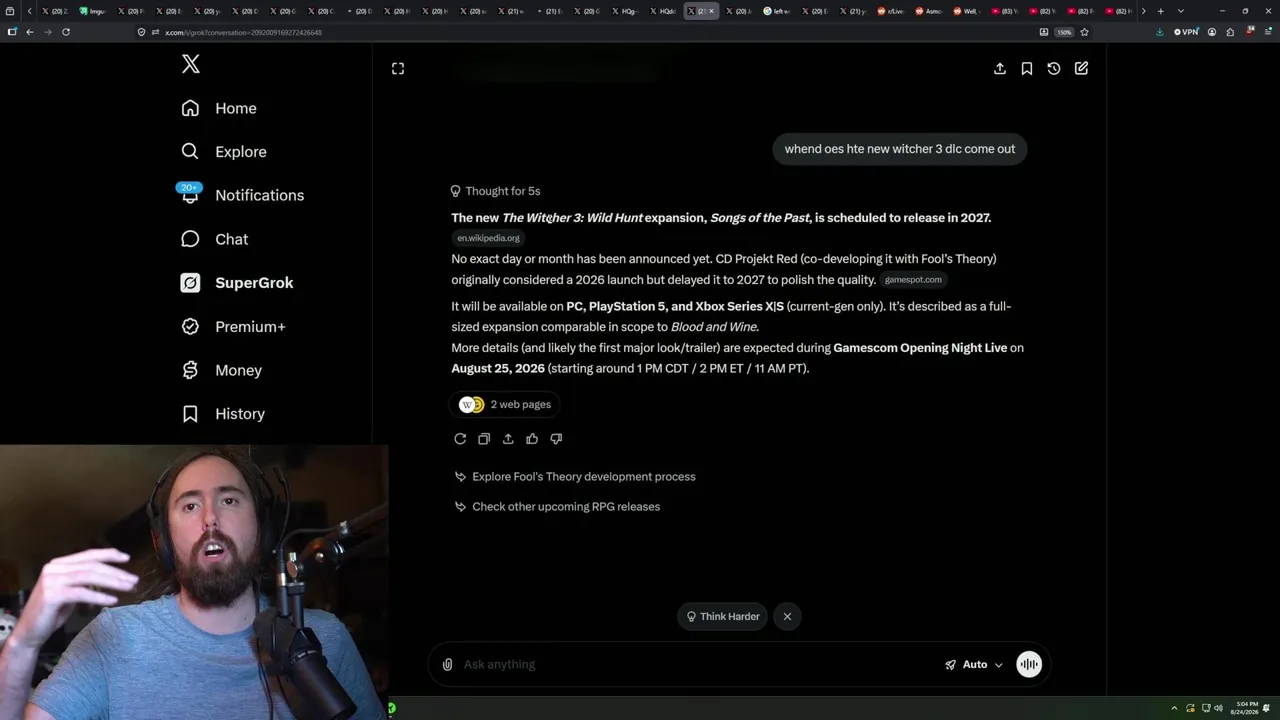
Task: Click the X logo in the sidebar
Action: [191, 64]
